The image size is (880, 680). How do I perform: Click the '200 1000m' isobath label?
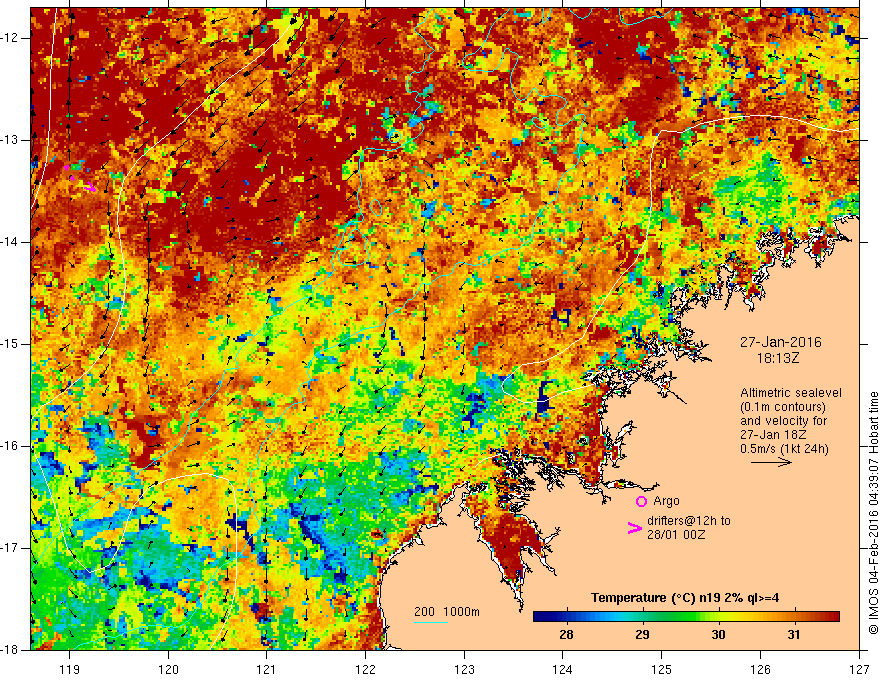pos(447,612)
